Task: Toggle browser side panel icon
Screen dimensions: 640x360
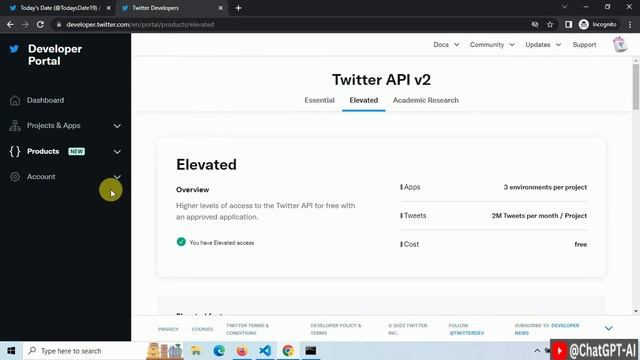Action: [x=568, y=24]
